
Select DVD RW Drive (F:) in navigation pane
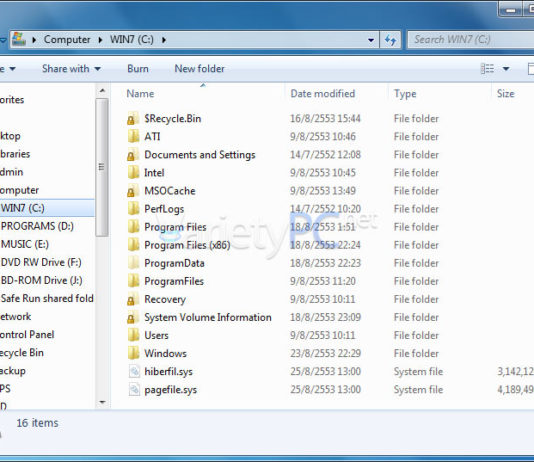pos(41,262)
